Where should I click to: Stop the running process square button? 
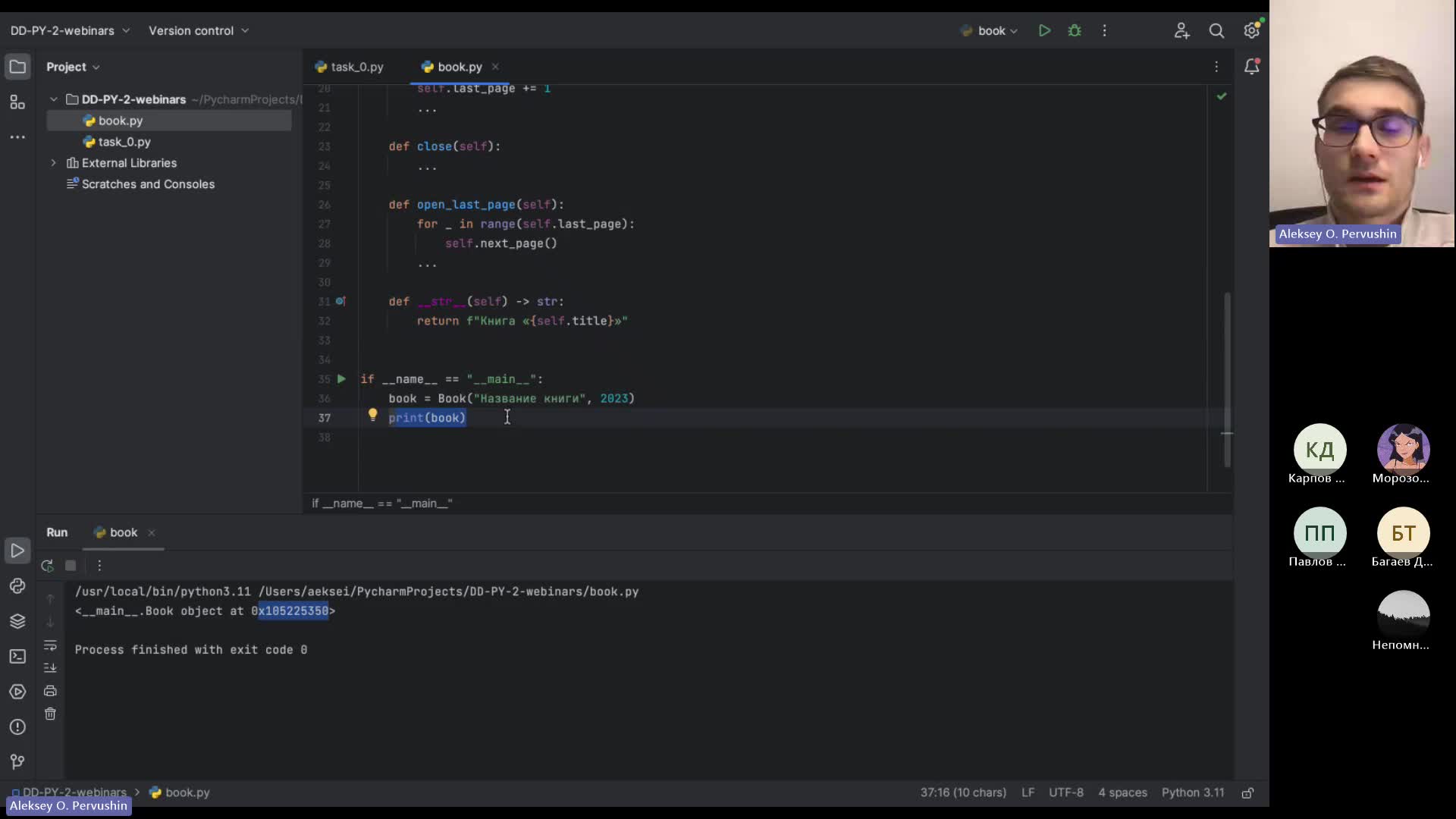(x=71, y=566)
